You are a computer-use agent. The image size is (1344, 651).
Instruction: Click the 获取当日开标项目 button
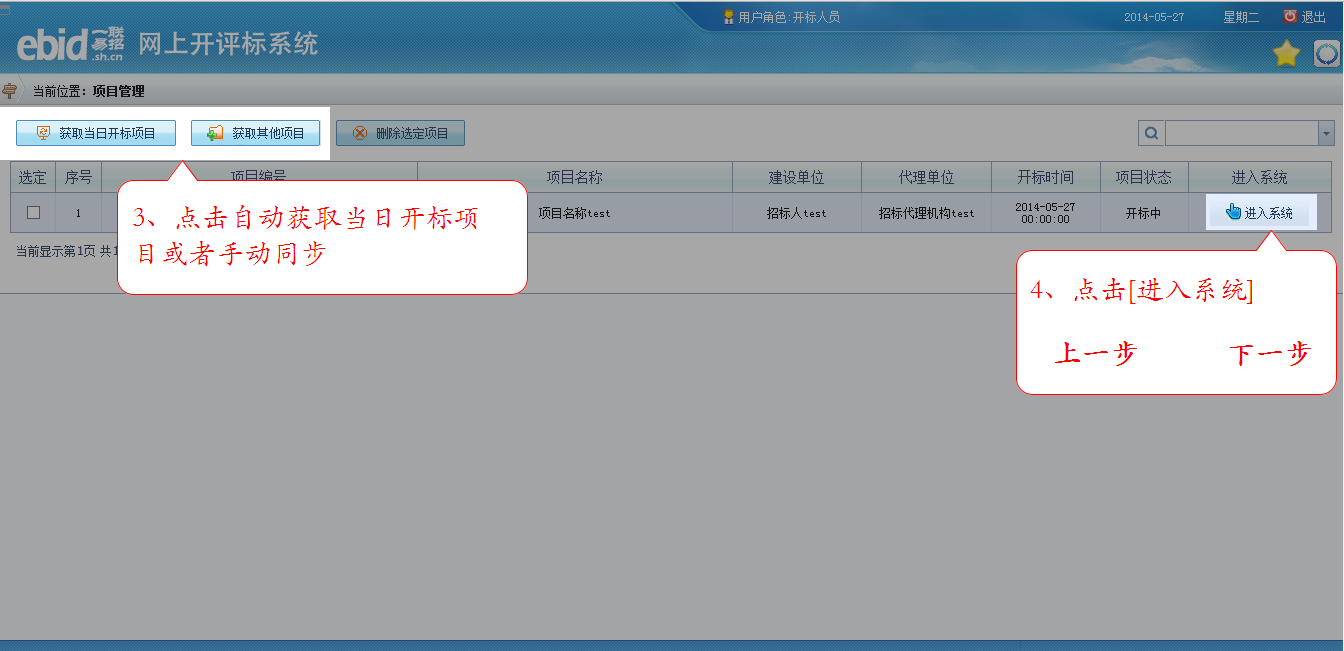pyautogui.click(x=96, y=133)
